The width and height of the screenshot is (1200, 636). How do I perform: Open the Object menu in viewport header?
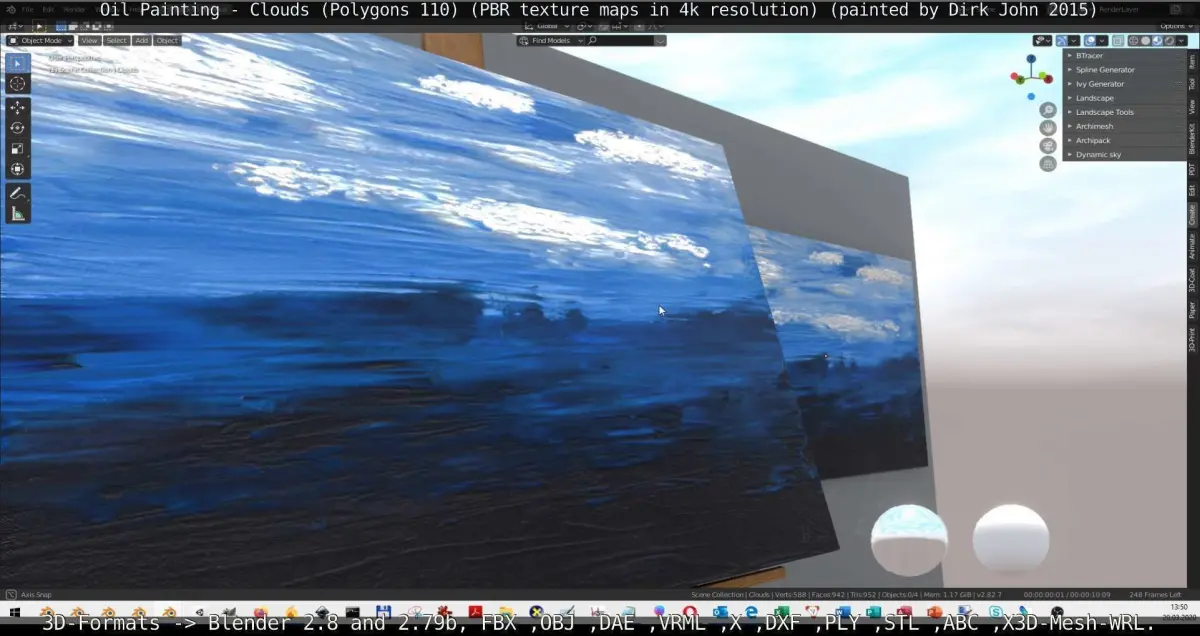coord(167,41)
